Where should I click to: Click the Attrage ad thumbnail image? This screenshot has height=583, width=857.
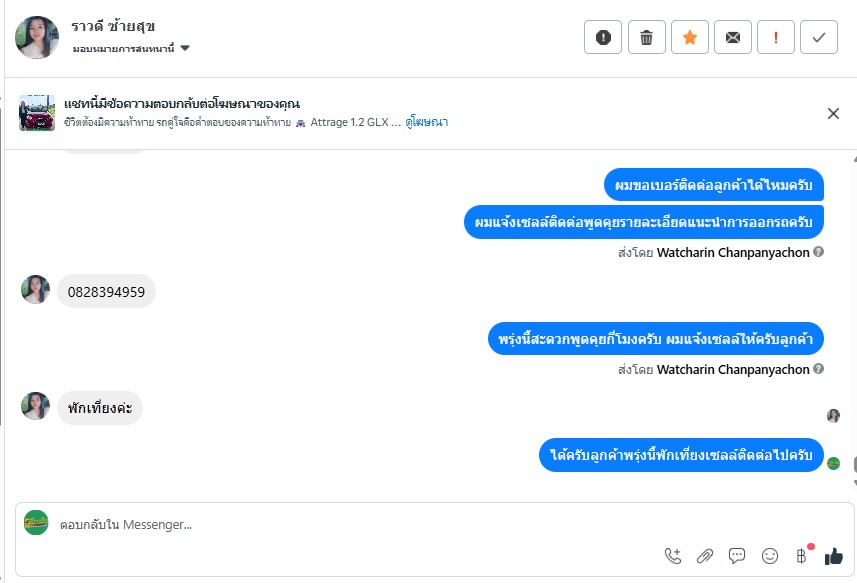(37, 113)
